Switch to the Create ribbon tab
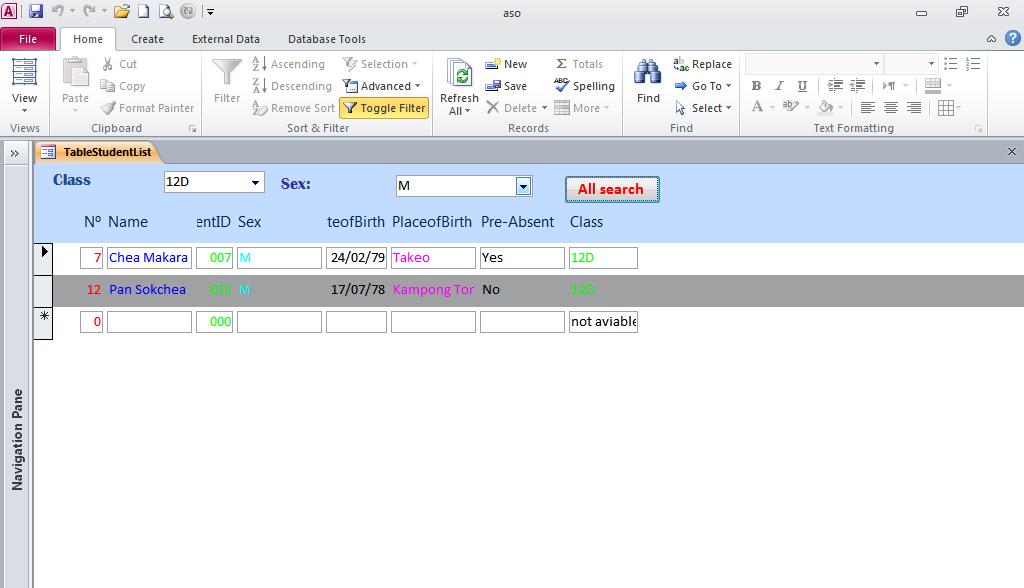The width and height of the screenshot is (1024, 588). pos(148,39)
